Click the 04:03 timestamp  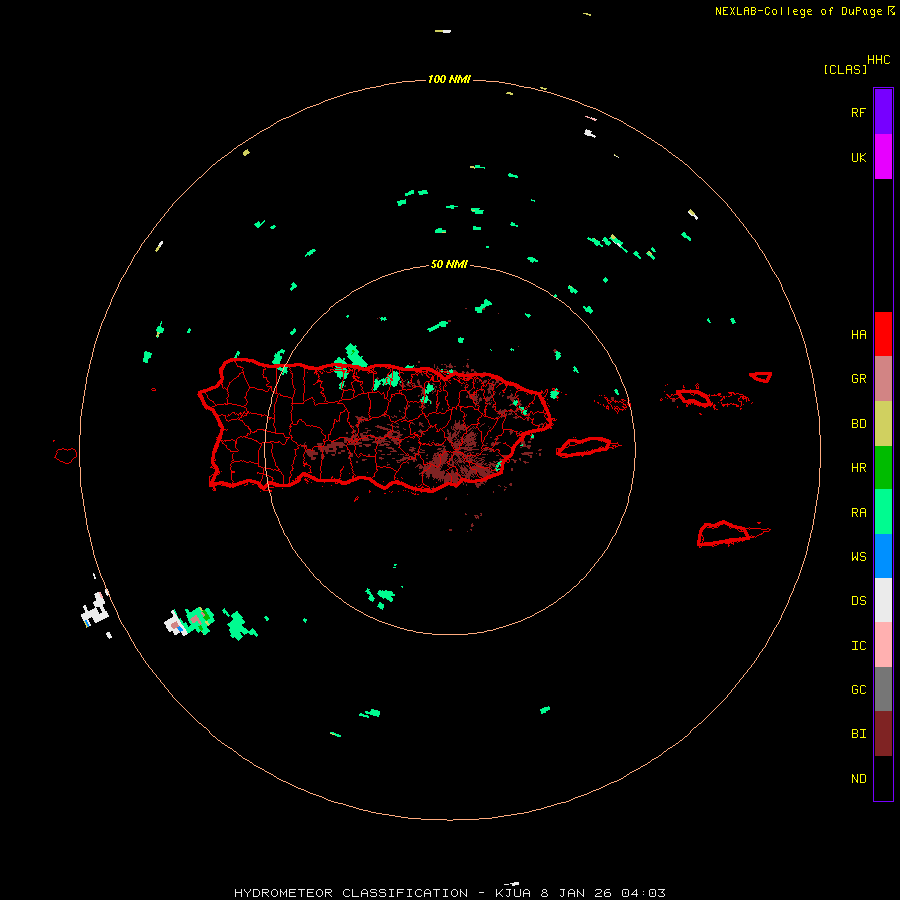(643, 893)
